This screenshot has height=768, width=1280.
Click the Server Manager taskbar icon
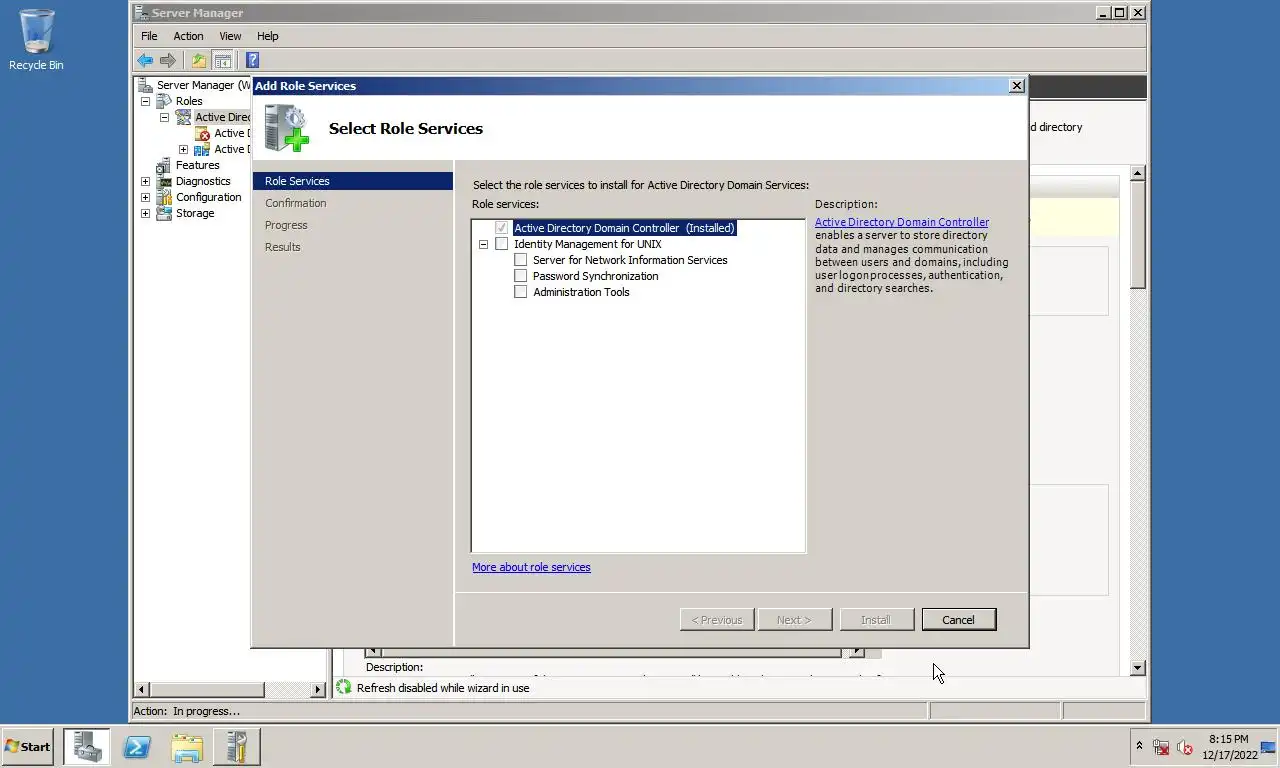pyautogui.click(x=87, y=747)
